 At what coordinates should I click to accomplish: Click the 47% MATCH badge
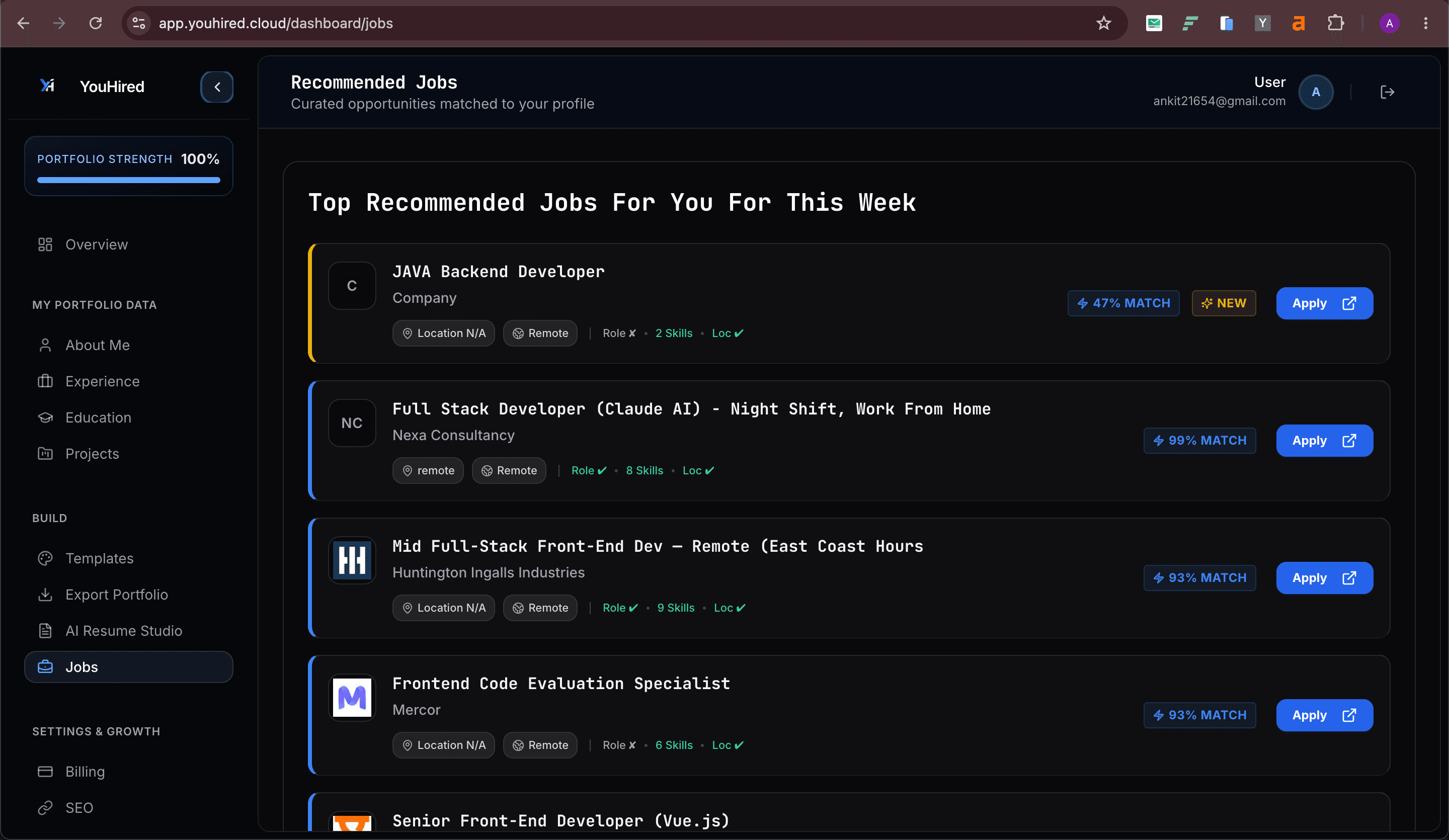[x=1123, y=303]
